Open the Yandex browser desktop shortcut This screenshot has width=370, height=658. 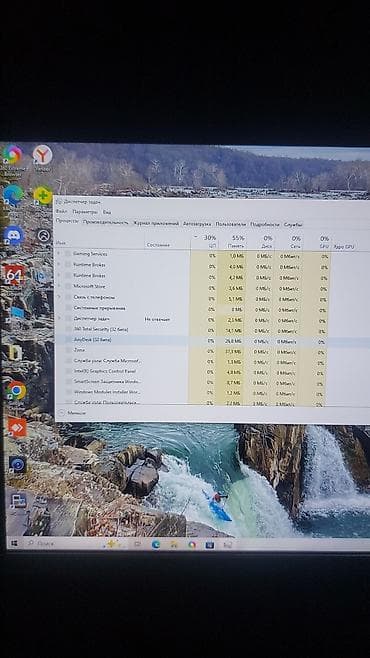click(42, 155)
